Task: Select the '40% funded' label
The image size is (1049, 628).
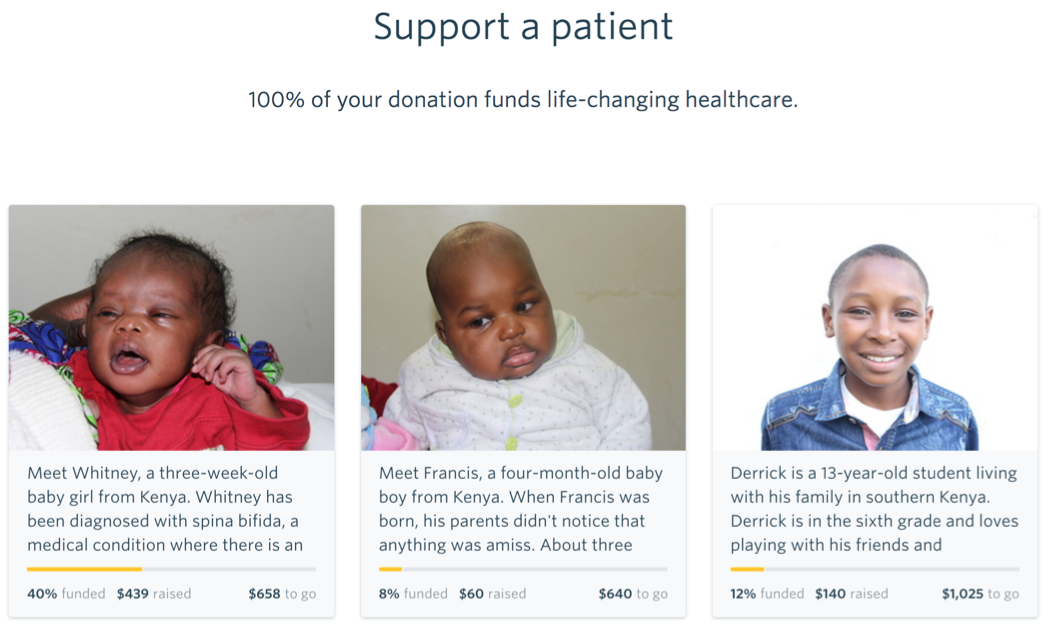Action: coord(66,594)
